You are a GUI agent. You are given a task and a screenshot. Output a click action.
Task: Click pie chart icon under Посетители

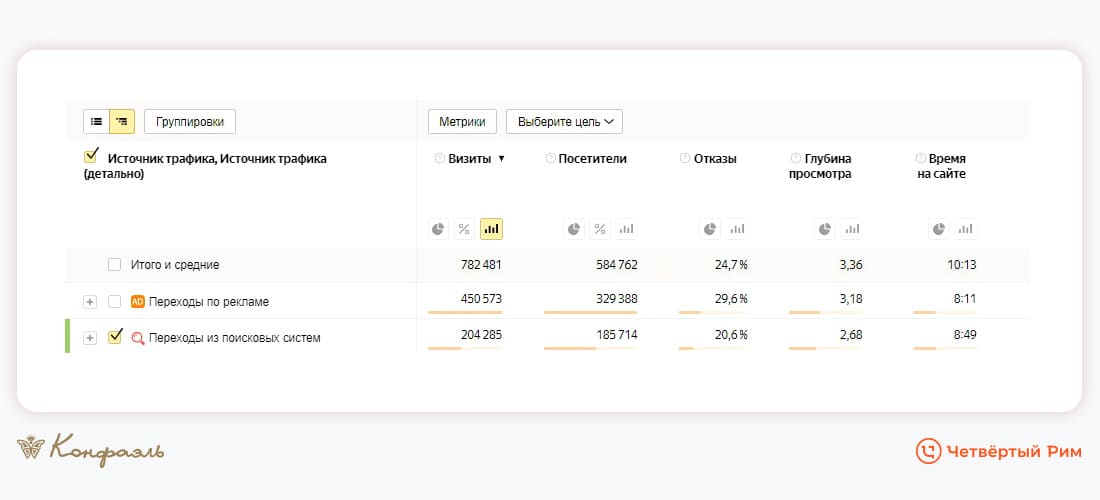coord(573,229)
